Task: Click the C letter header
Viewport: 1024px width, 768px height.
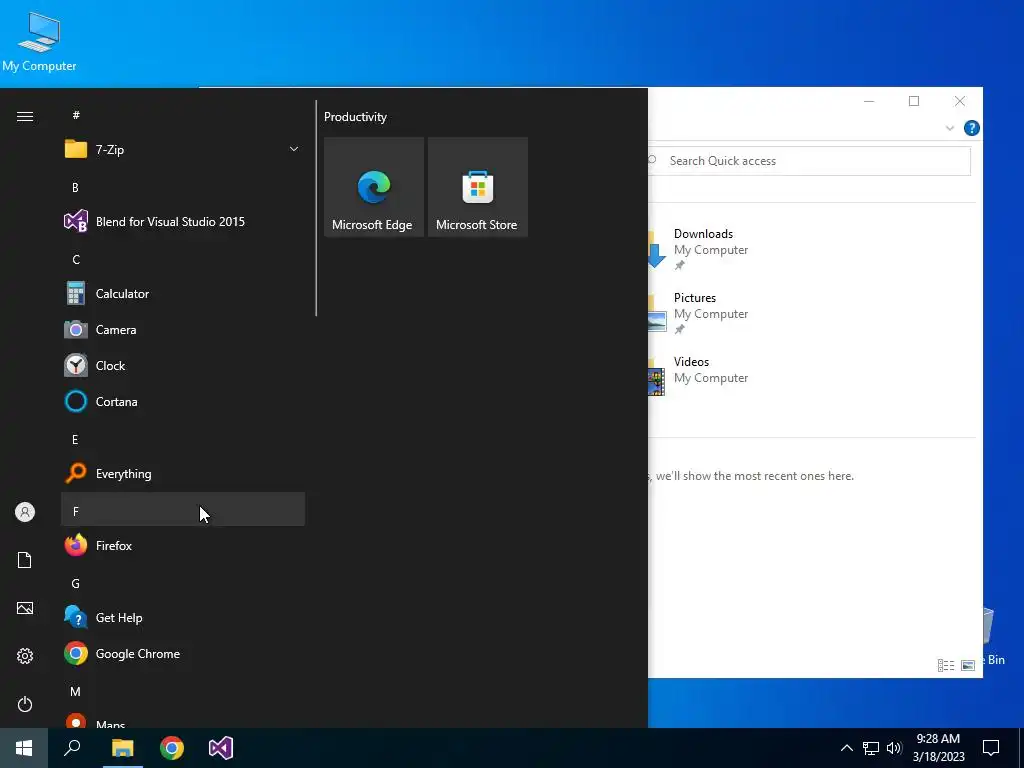Action: 76,260
